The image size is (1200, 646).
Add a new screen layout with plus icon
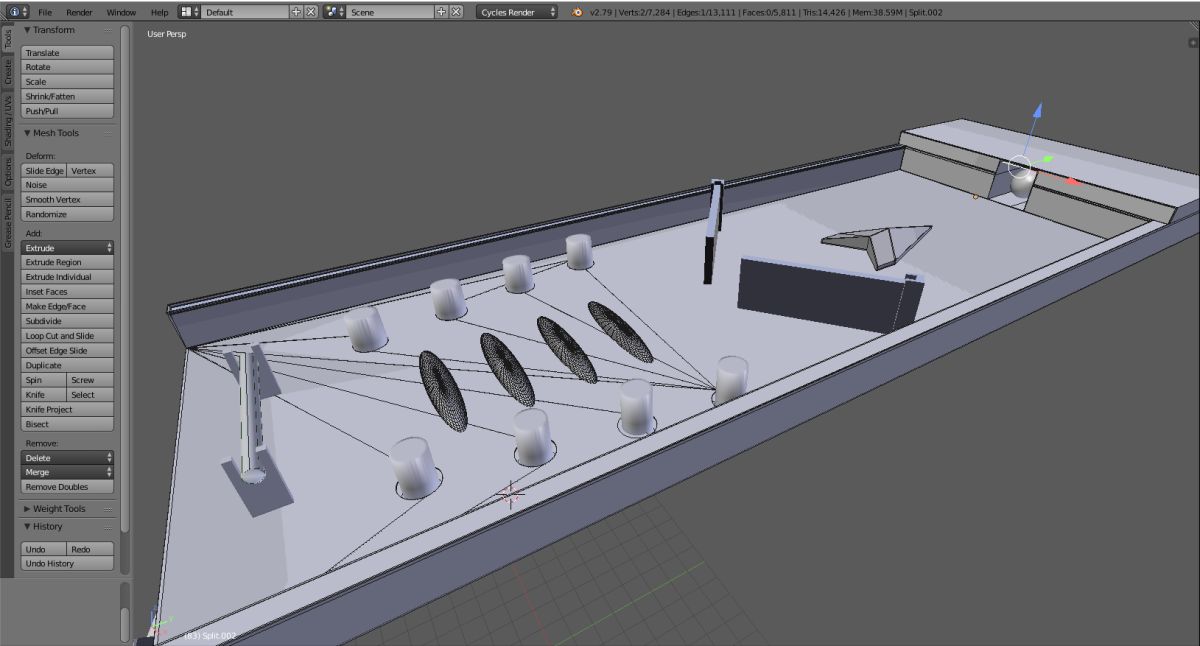[296, 12]
